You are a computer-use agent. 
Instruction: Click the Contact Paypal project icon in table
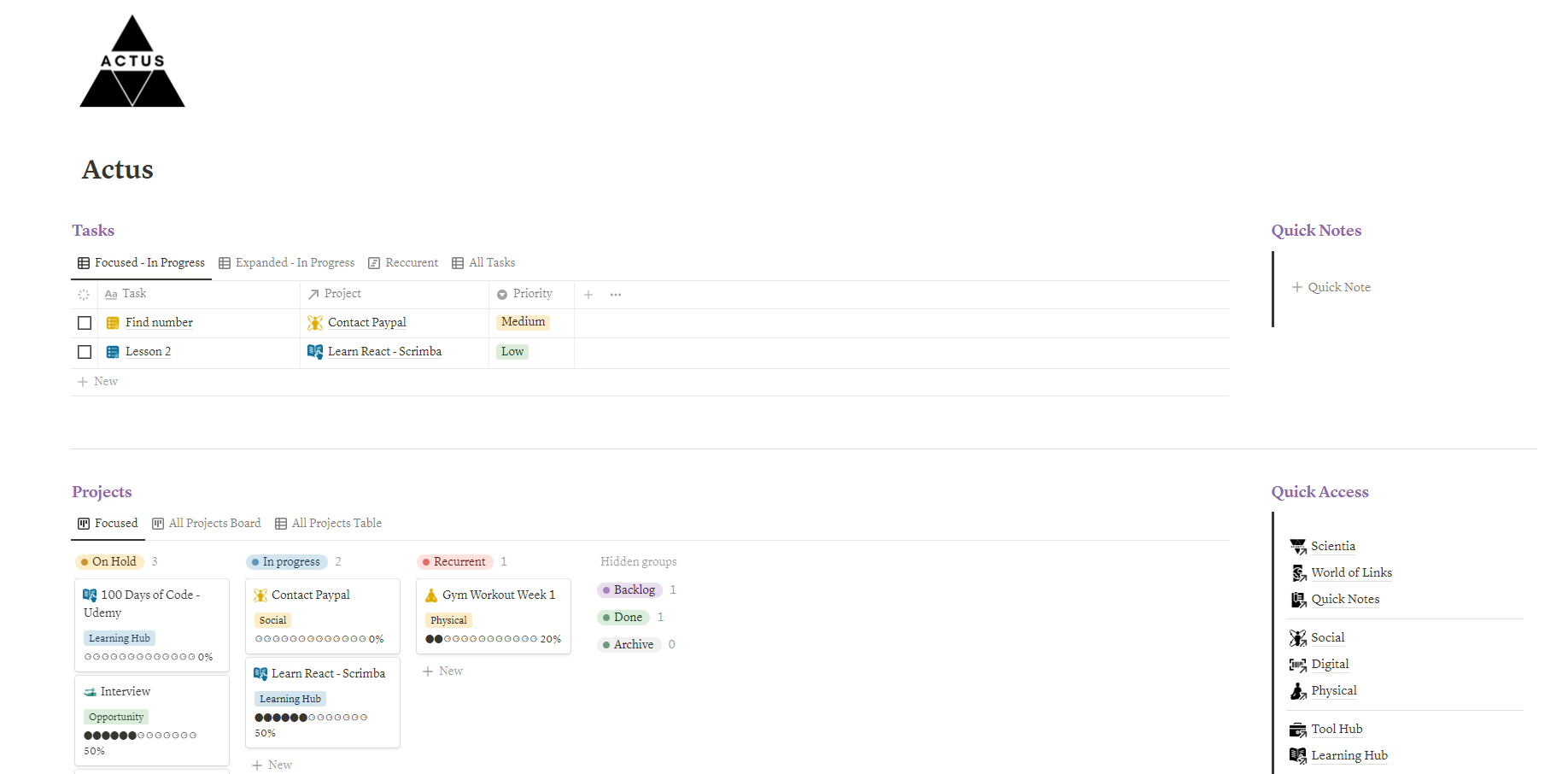click(315, 323)
